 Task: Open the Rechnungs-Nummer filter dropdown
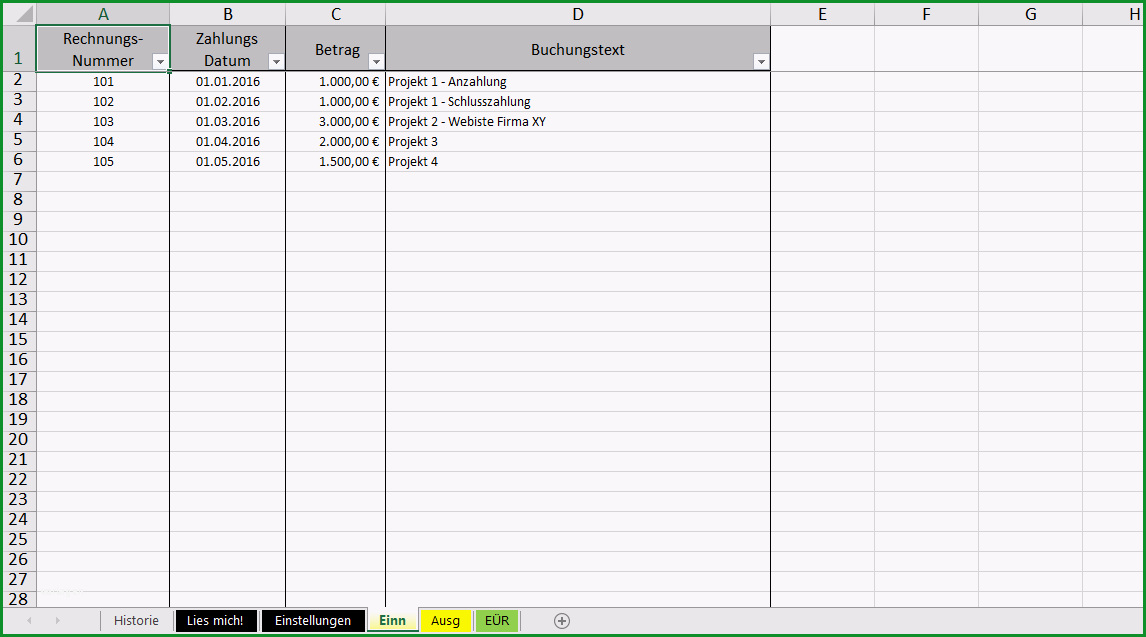point(160,62)
